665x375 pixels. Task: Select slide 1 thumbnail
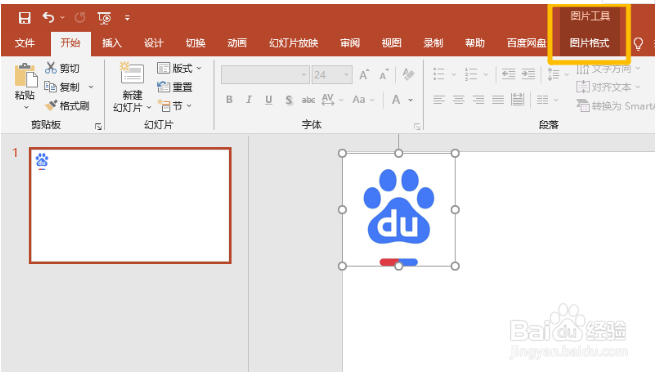click(130, 206)
